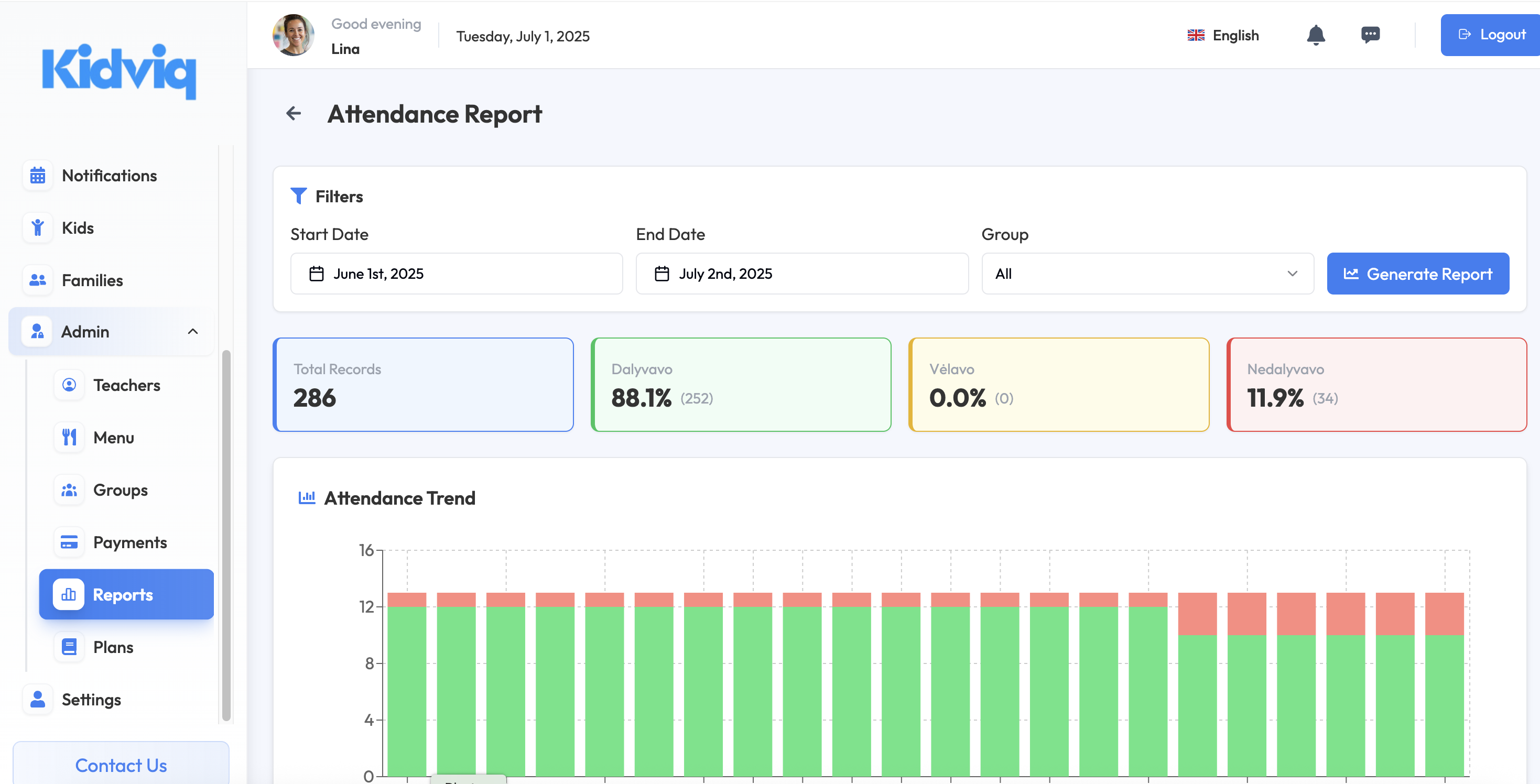This screenshot has width=1540, height=784.
Task: Click the Logout button
Action: click(x=1492, y=35)
